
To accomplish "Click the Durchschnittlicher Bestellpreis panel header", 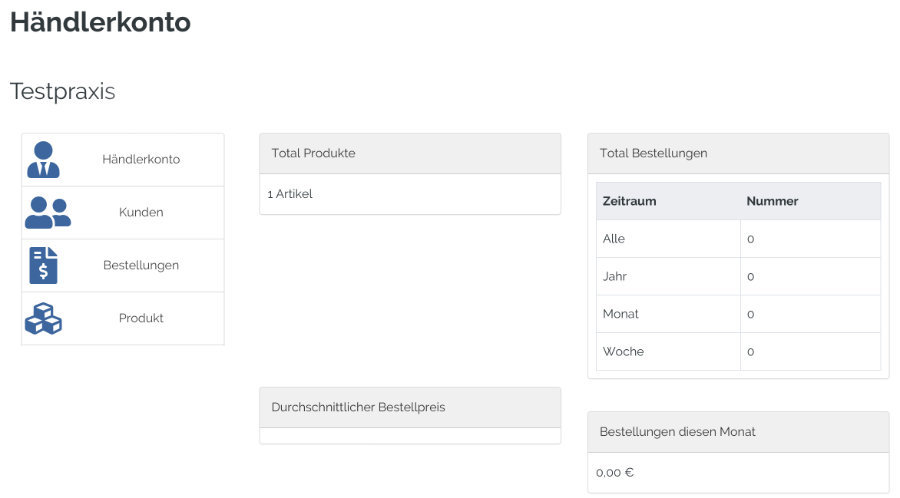I will tap(410, 407).
